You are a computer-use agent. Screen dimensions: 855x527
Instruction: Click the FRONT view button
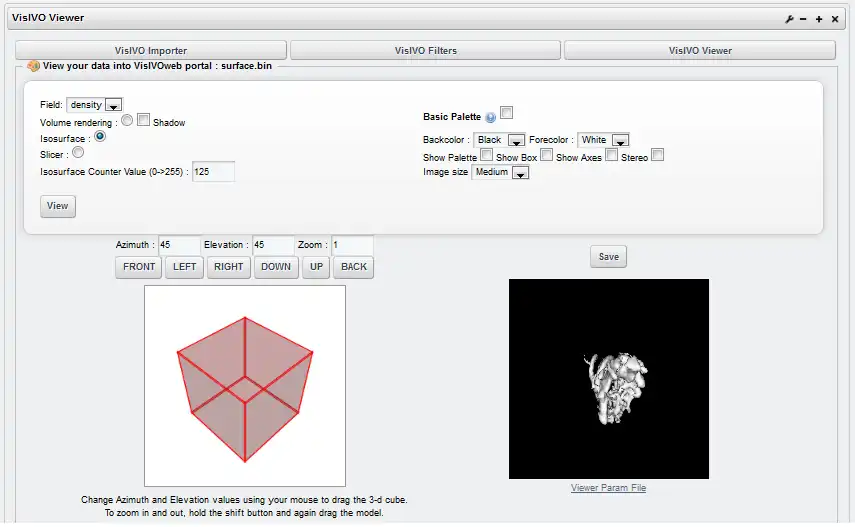click(x=139, y=267)
